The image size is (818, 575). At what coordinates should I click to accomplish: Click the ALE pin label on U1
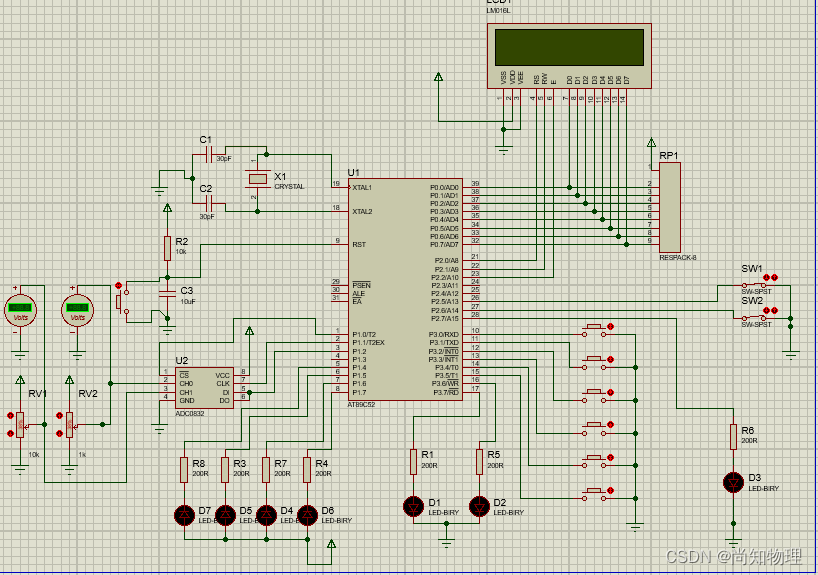point(358,294)
